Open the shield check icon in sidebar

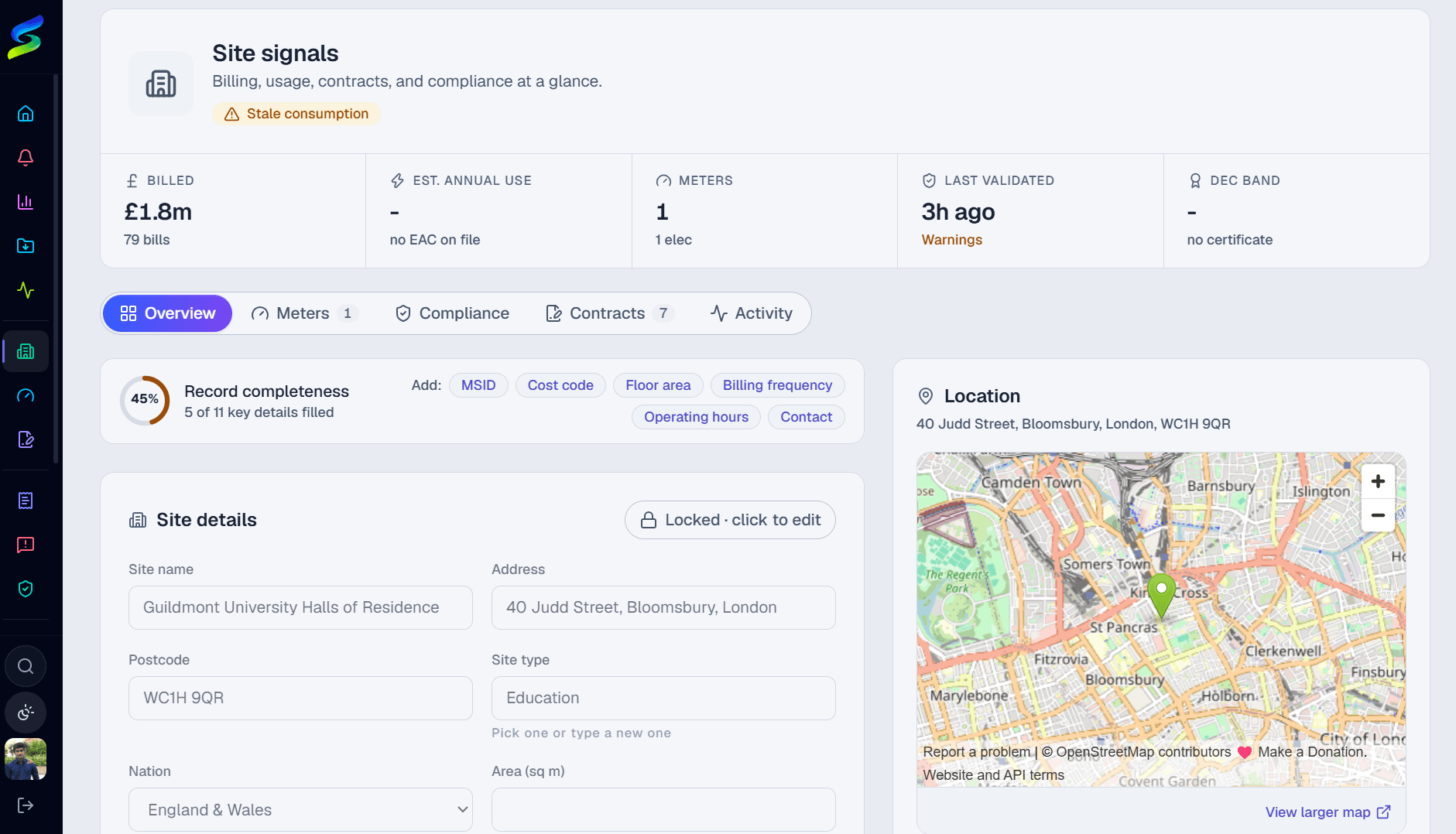(x=26, y=589)
